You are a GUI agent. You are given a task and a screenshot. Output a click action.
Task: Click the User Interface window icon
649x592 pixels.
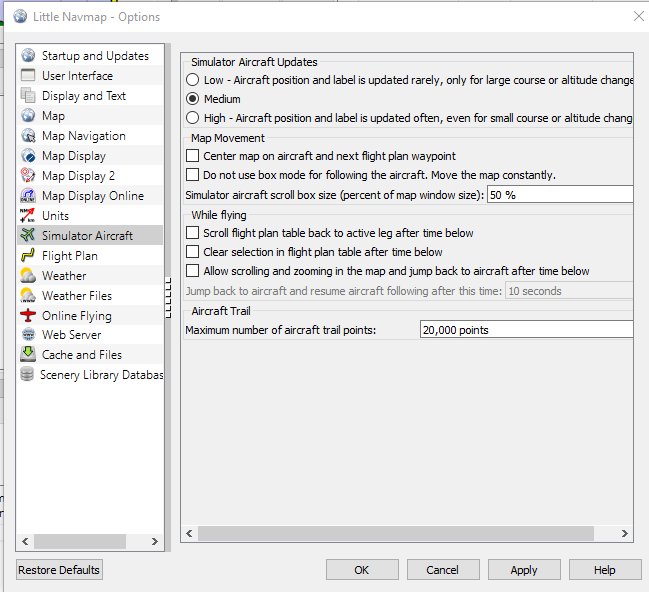[28, 75]
